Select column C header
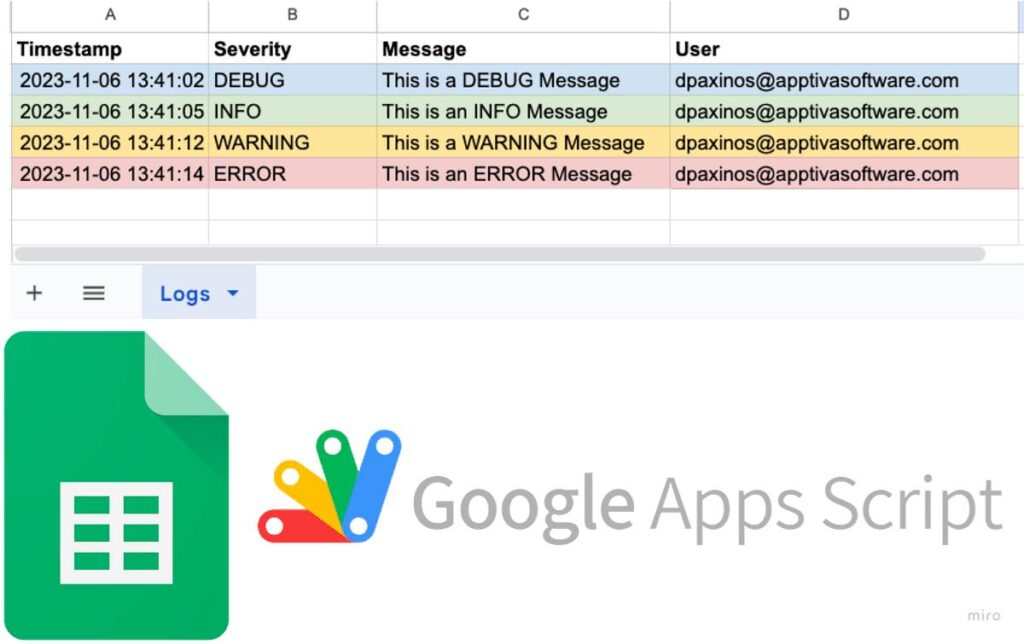Image resolution: width=1024 pixels, height=644 pixels. (x=523, y=15)
